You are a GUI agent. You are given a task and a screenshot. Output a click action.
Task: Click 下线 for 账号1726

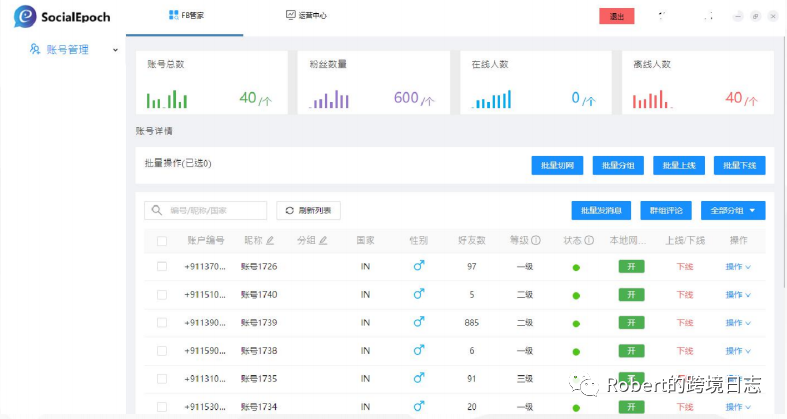tap(685, 266)
